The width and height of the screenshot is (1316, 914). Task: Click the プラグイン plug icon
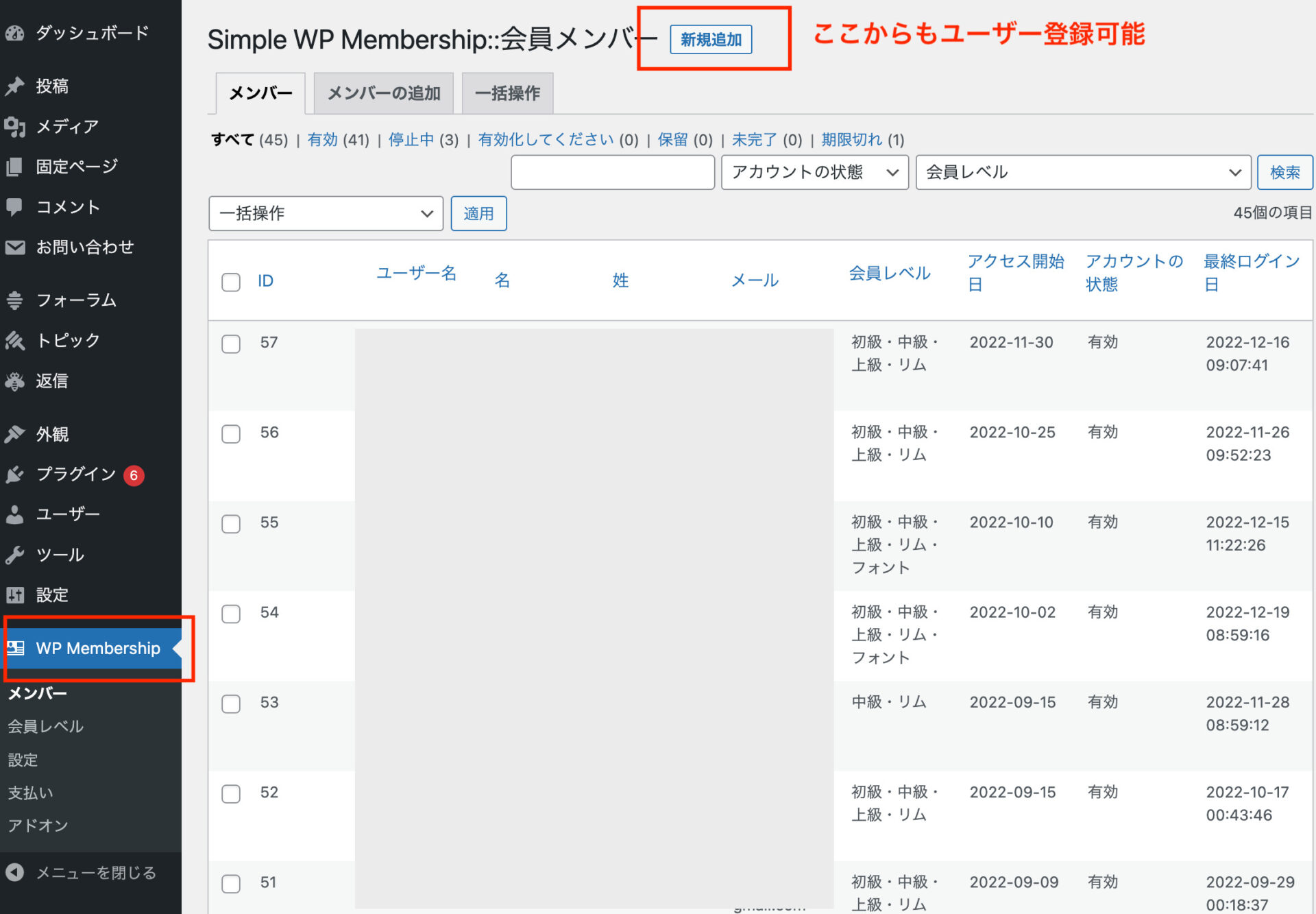15,474
